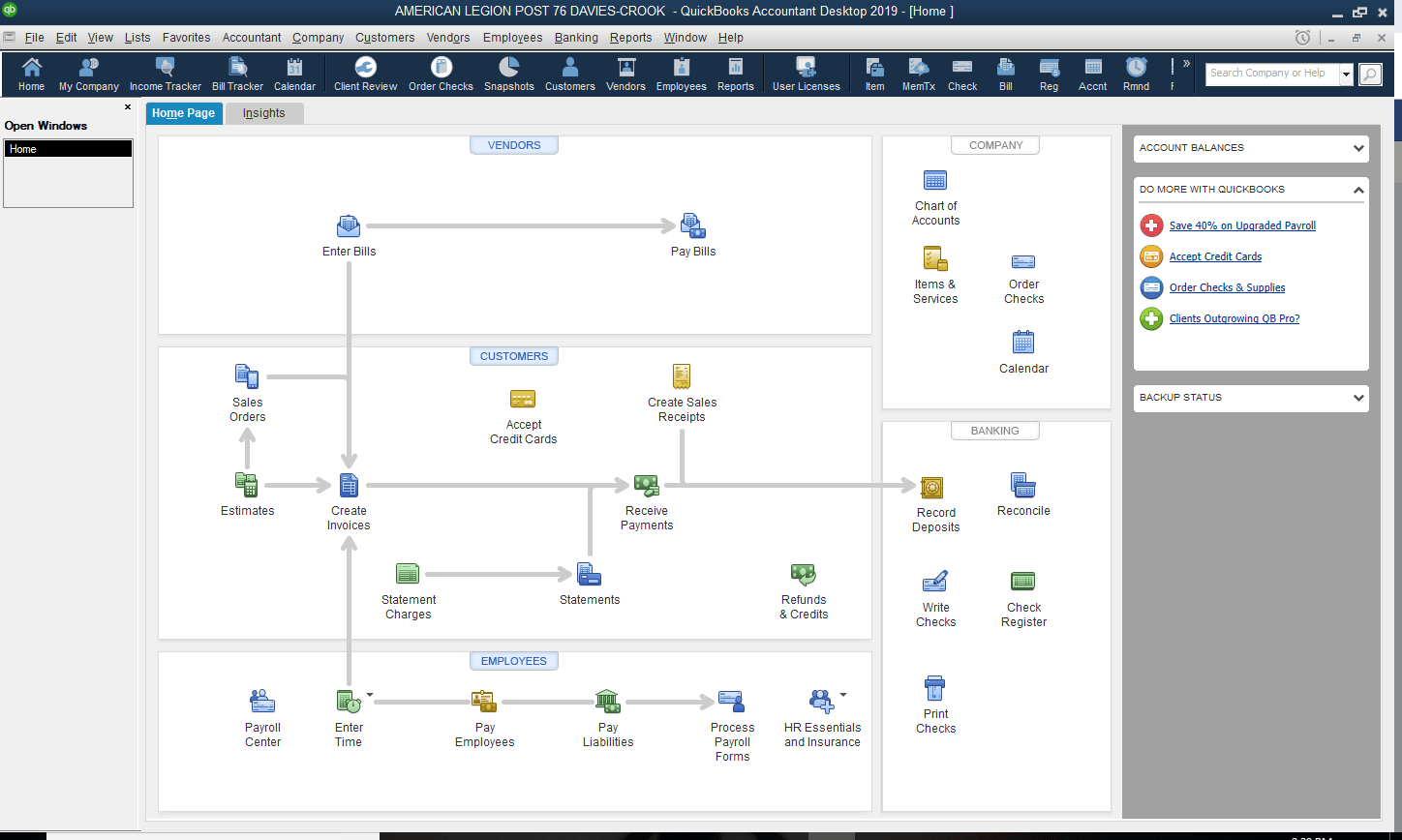The image size is (1402, 840).
Task: Open the Reports menu
Action: click(x=630, y=38)
